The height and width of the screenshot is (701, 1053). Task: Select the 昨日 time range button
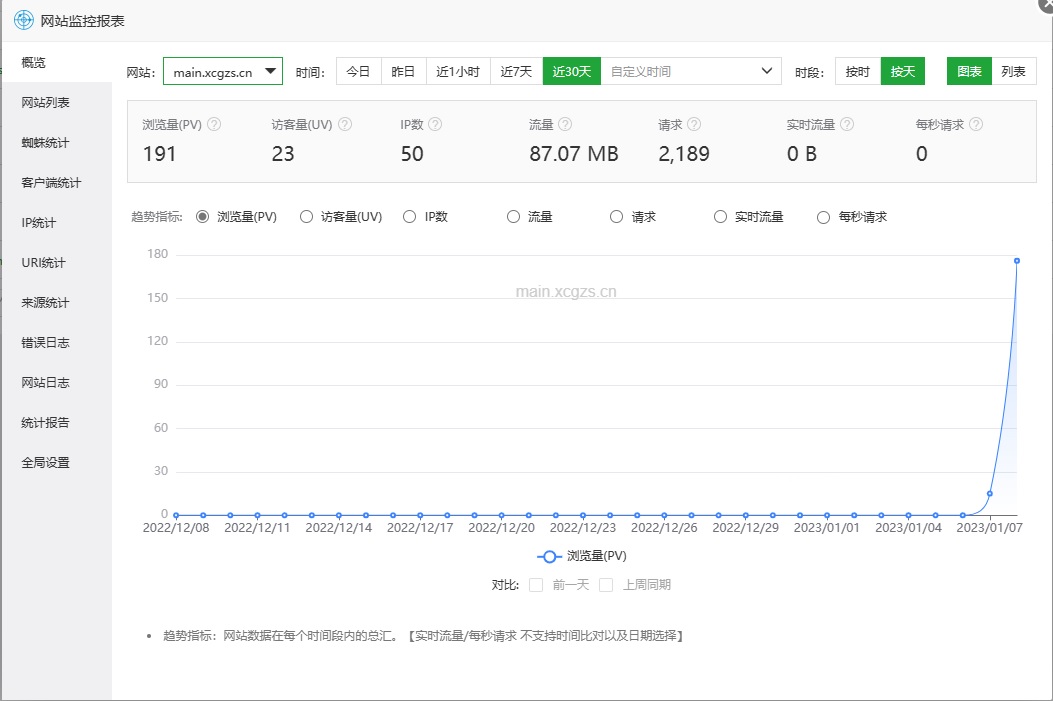404,71
